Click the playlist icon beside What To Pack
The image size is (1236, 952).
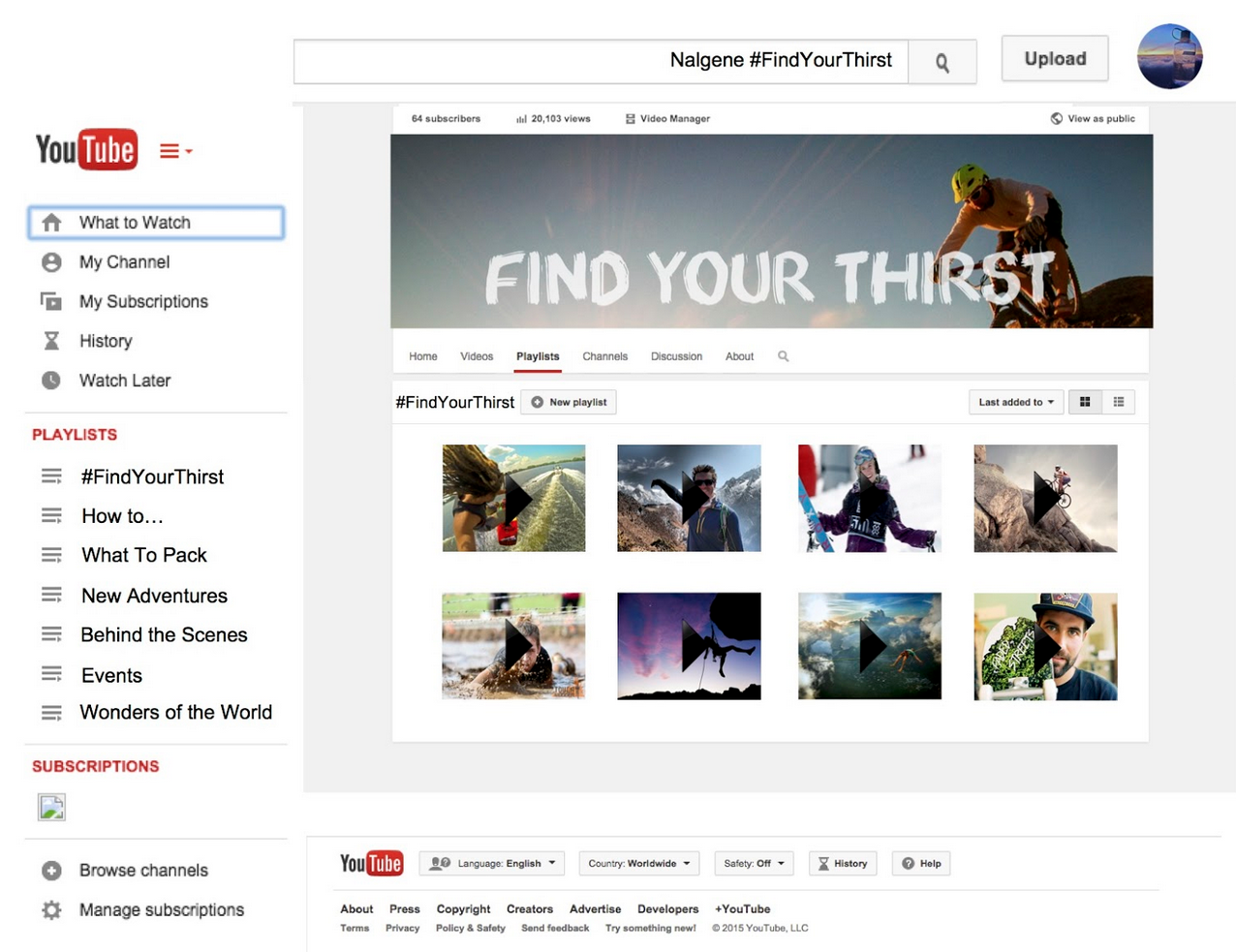tap(51, 555)
